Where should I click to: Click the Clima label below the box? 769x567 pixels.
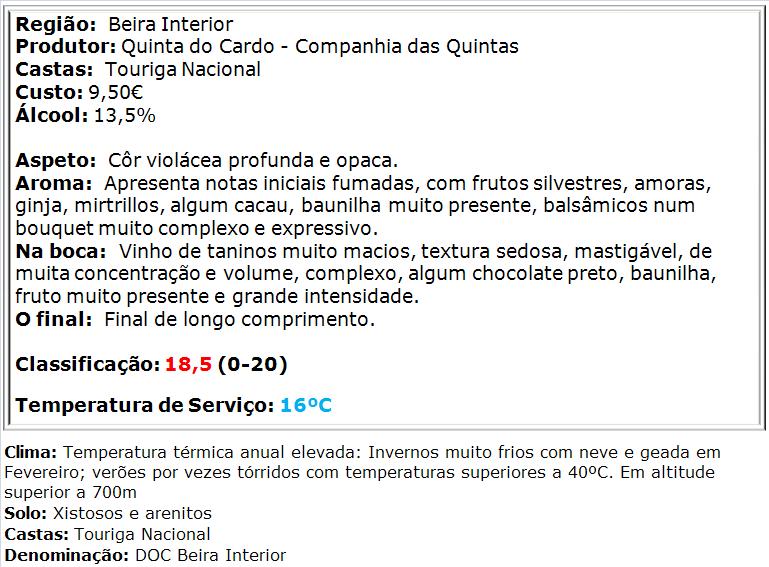[x=31, y=452]
